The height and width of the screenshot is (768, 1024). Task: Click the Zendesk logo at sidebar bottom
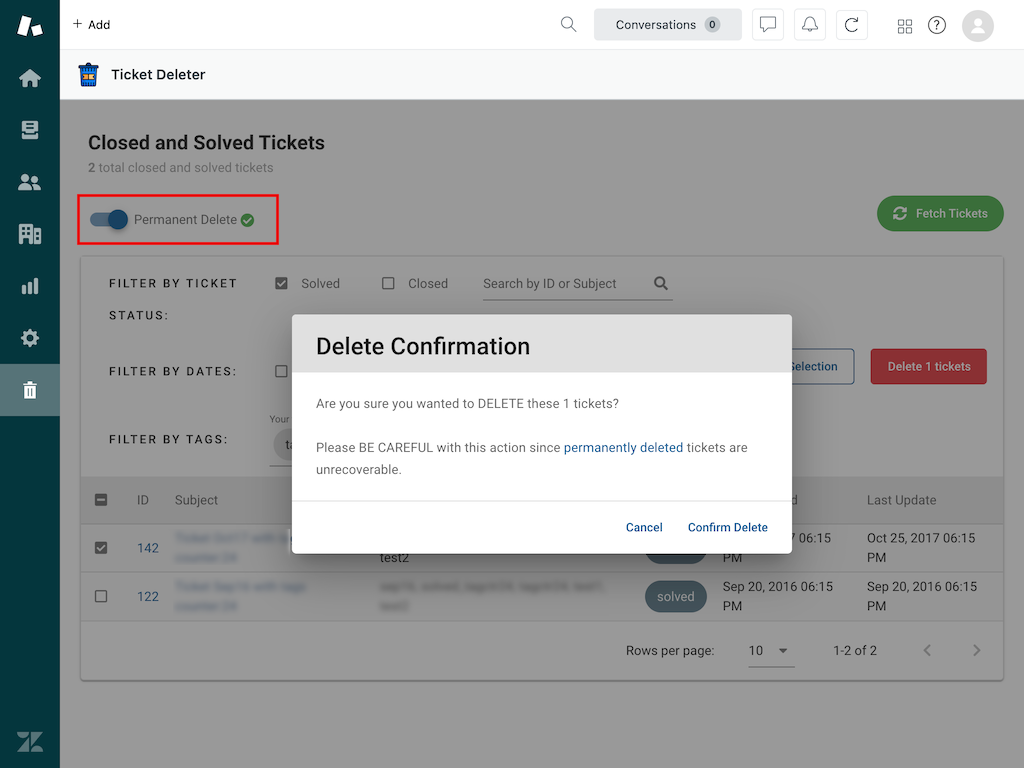tap(29, 742)
